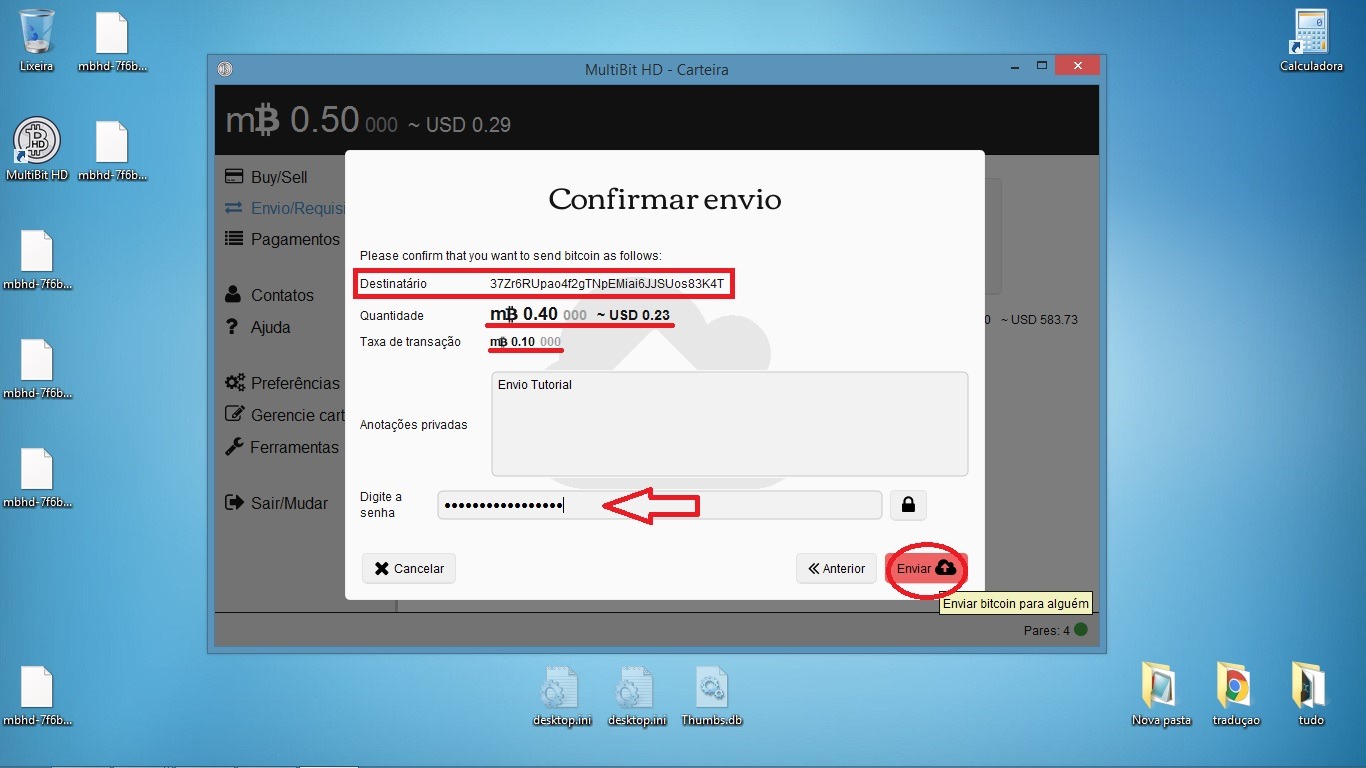Open the tudo folder icon

(1310, 686)
